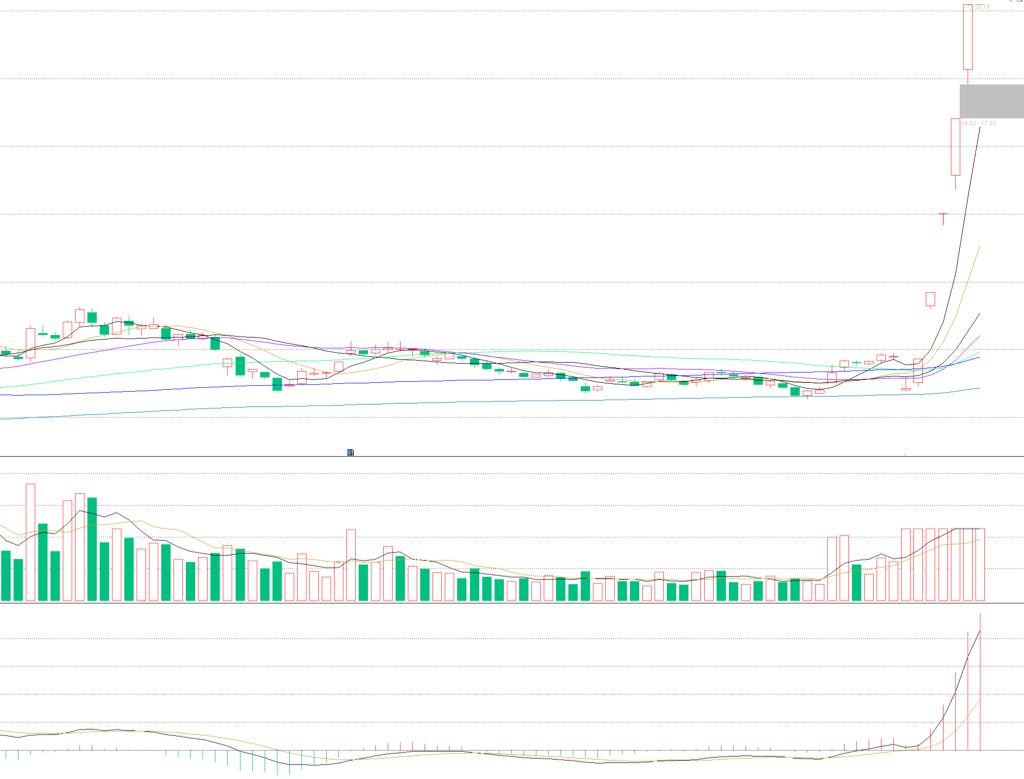Click the T-shaped red limit-up candlestick
This screenshot has height=779, width=1024.
click(943, 219)
